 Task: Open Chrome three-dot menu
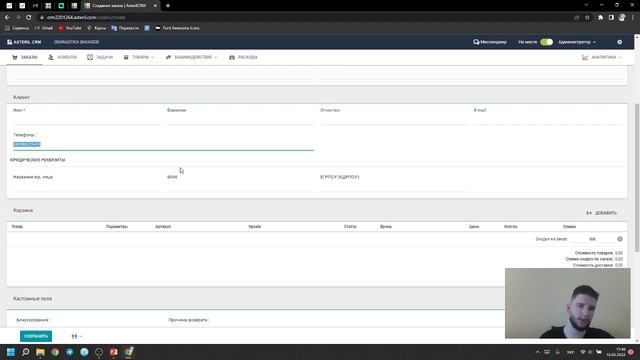[633, 18]
